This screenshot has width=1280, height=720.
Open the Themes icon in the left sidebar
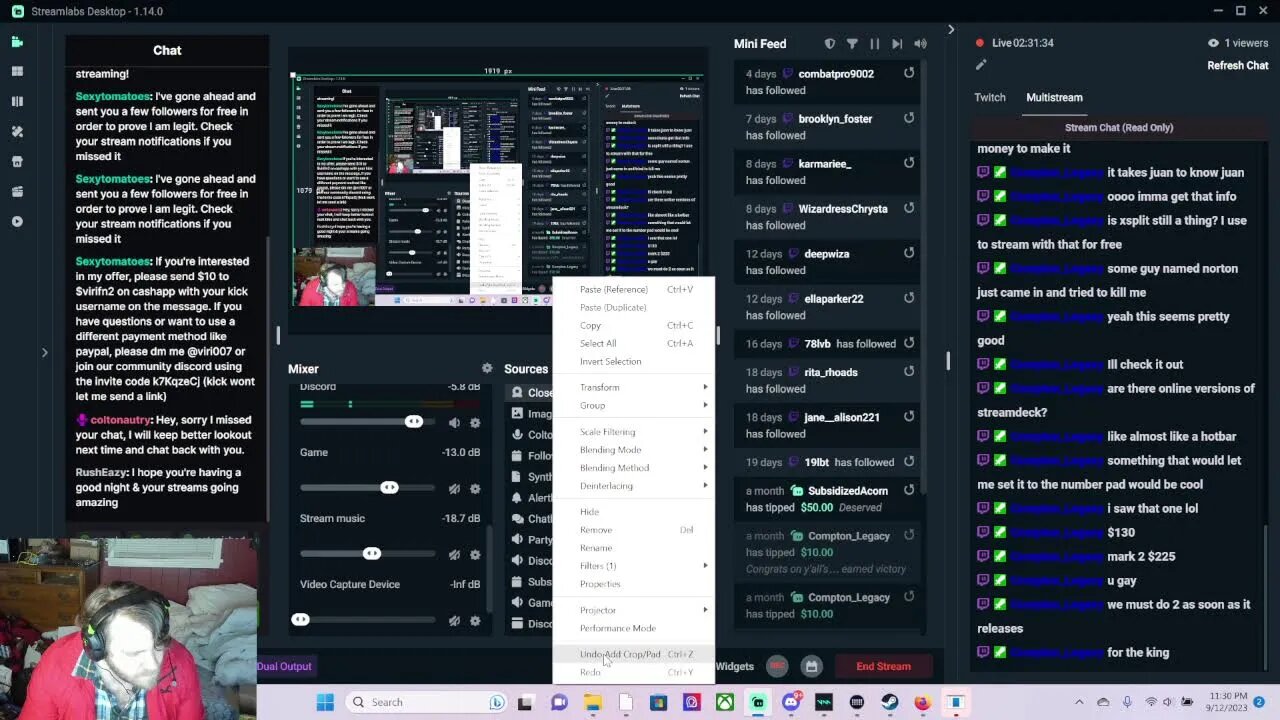(x=17, y=132)
